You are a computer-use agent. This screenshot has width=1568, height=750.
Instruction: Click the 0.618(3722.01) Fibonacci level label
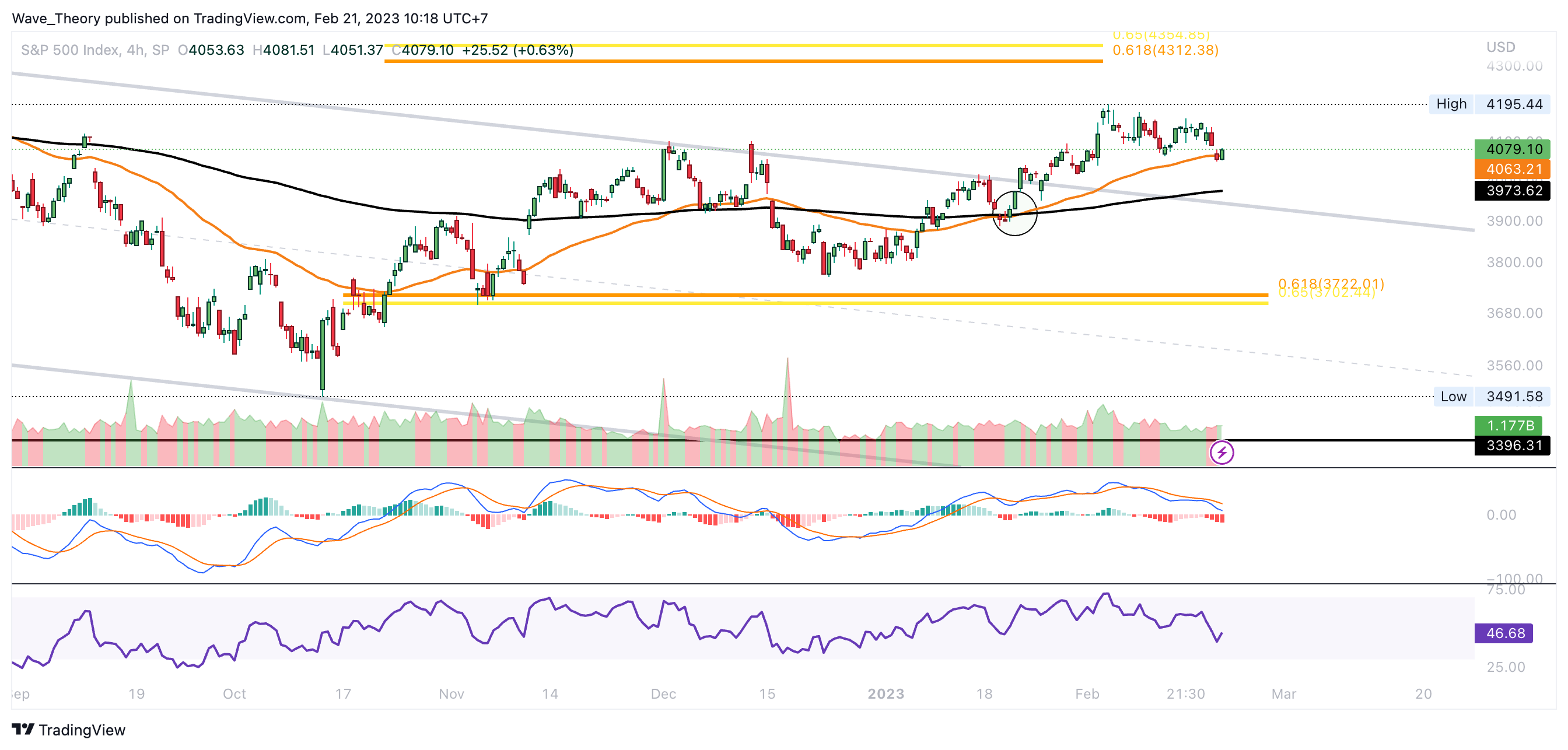tap(1331, 283)
